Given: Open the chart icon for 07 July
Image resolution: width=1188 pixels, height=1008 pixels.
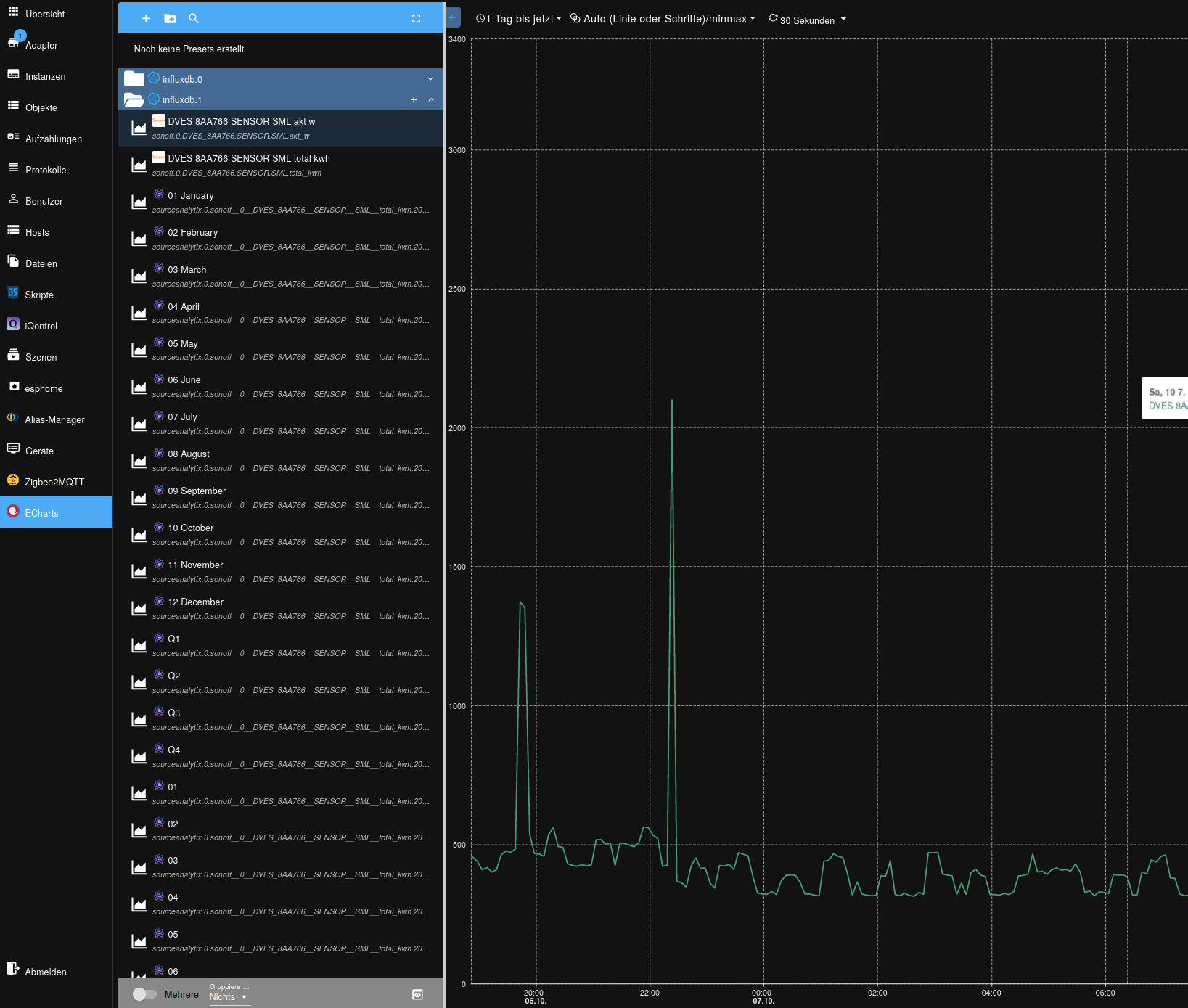Looking at the screenshot, I should point(139,424).
